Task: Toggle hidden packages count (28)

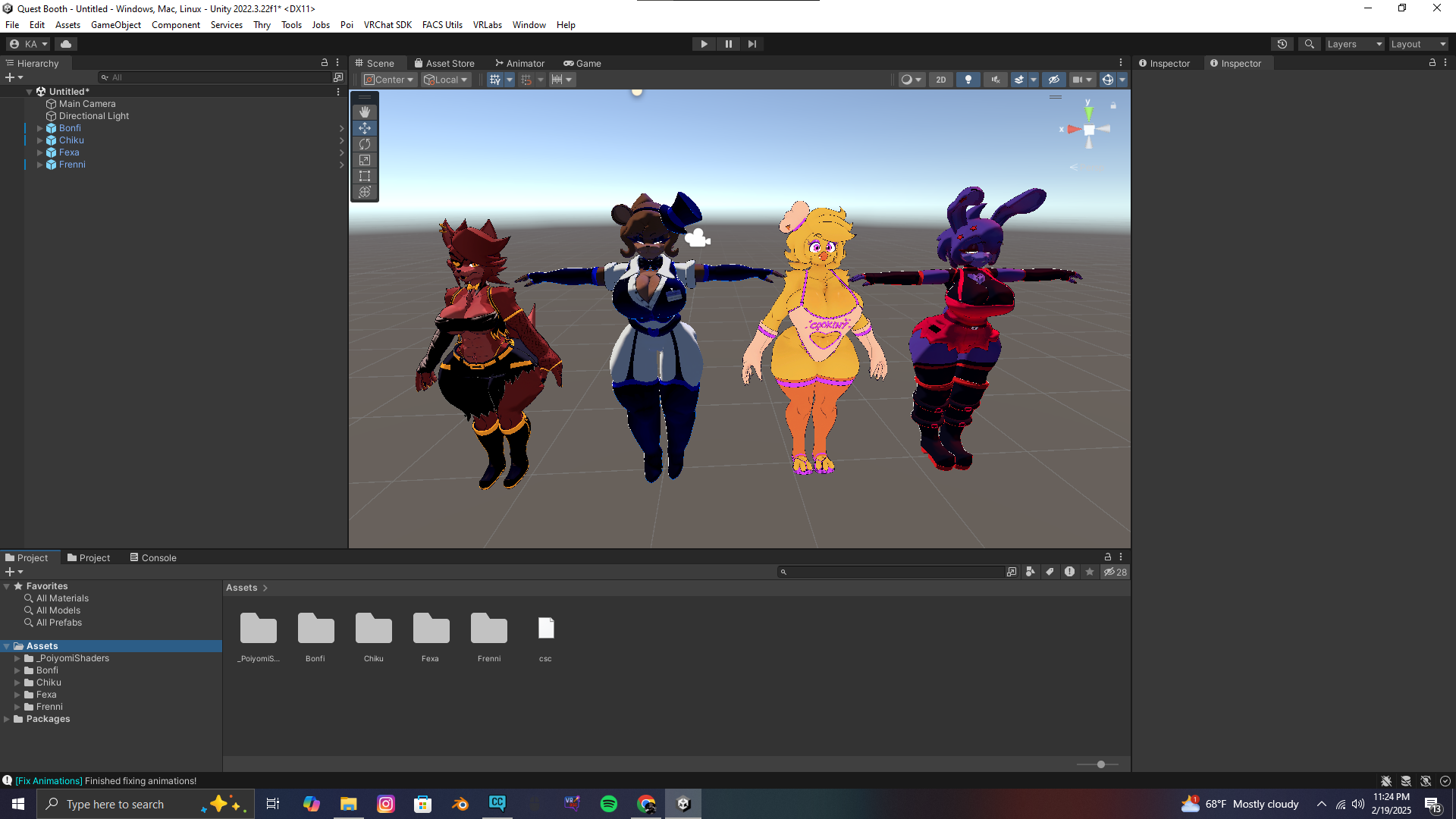Action: tap(1115, 573)
